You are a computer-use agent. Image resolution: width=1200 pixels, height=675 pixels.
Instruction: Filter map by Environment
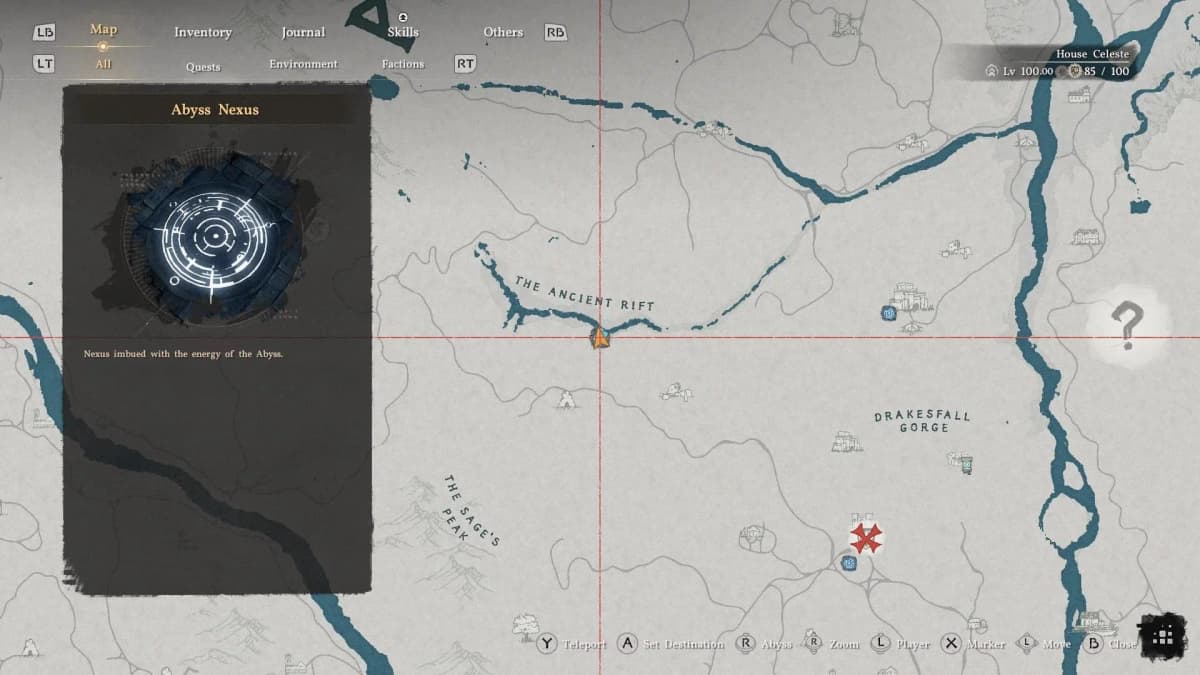tap(303, 64)
